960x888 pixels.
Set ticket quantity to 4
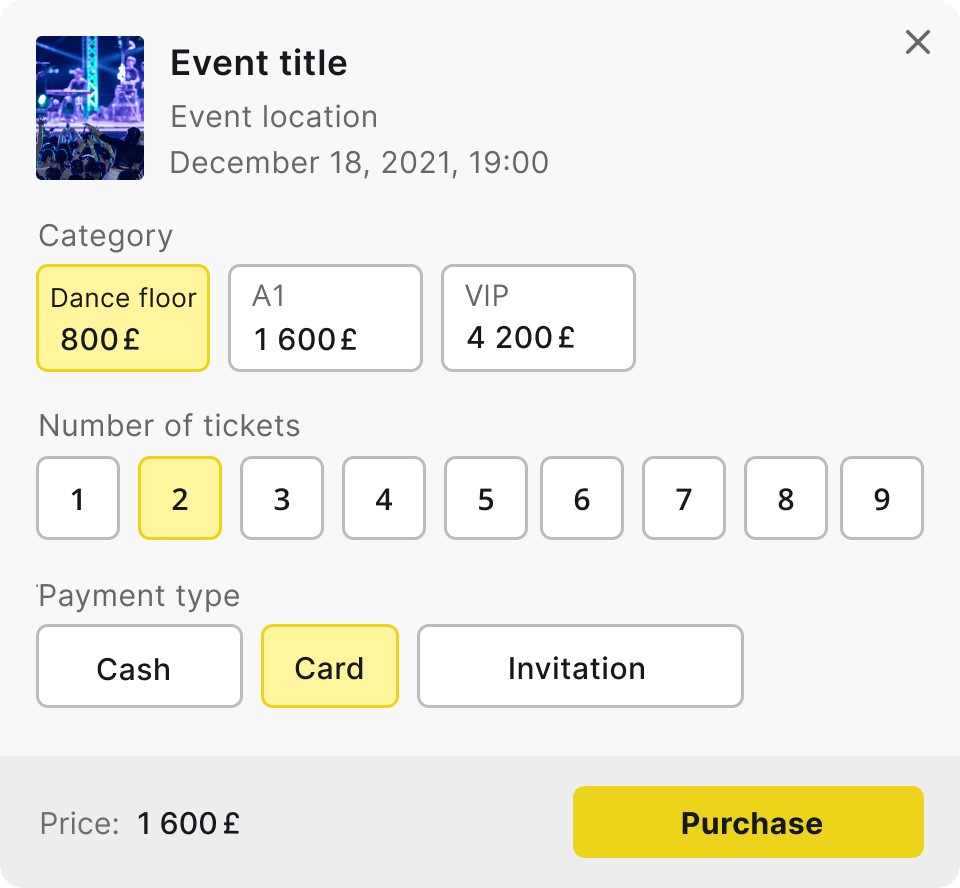pos(384,498)
